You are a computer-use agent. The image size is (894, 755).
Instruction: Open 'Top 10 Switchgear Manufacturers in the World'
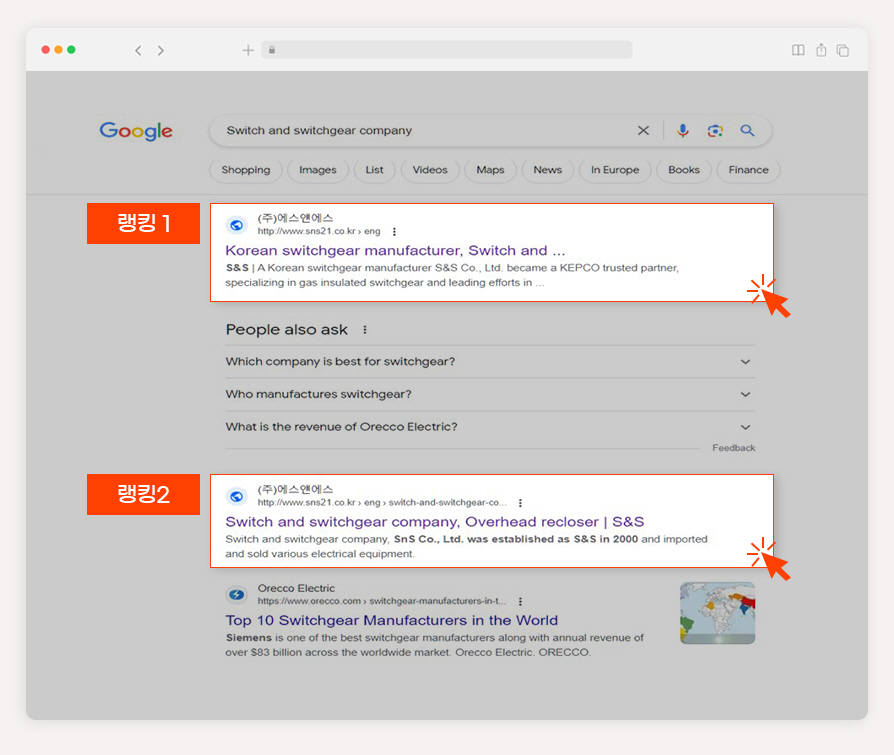392,620
